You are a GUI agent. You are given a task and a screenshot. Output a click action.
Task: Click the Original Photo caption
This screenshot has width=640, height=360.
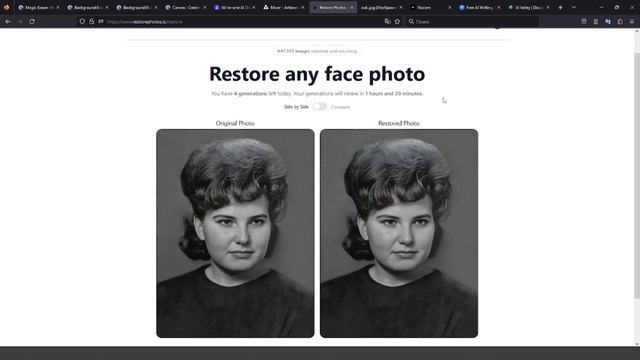point(235,123)
